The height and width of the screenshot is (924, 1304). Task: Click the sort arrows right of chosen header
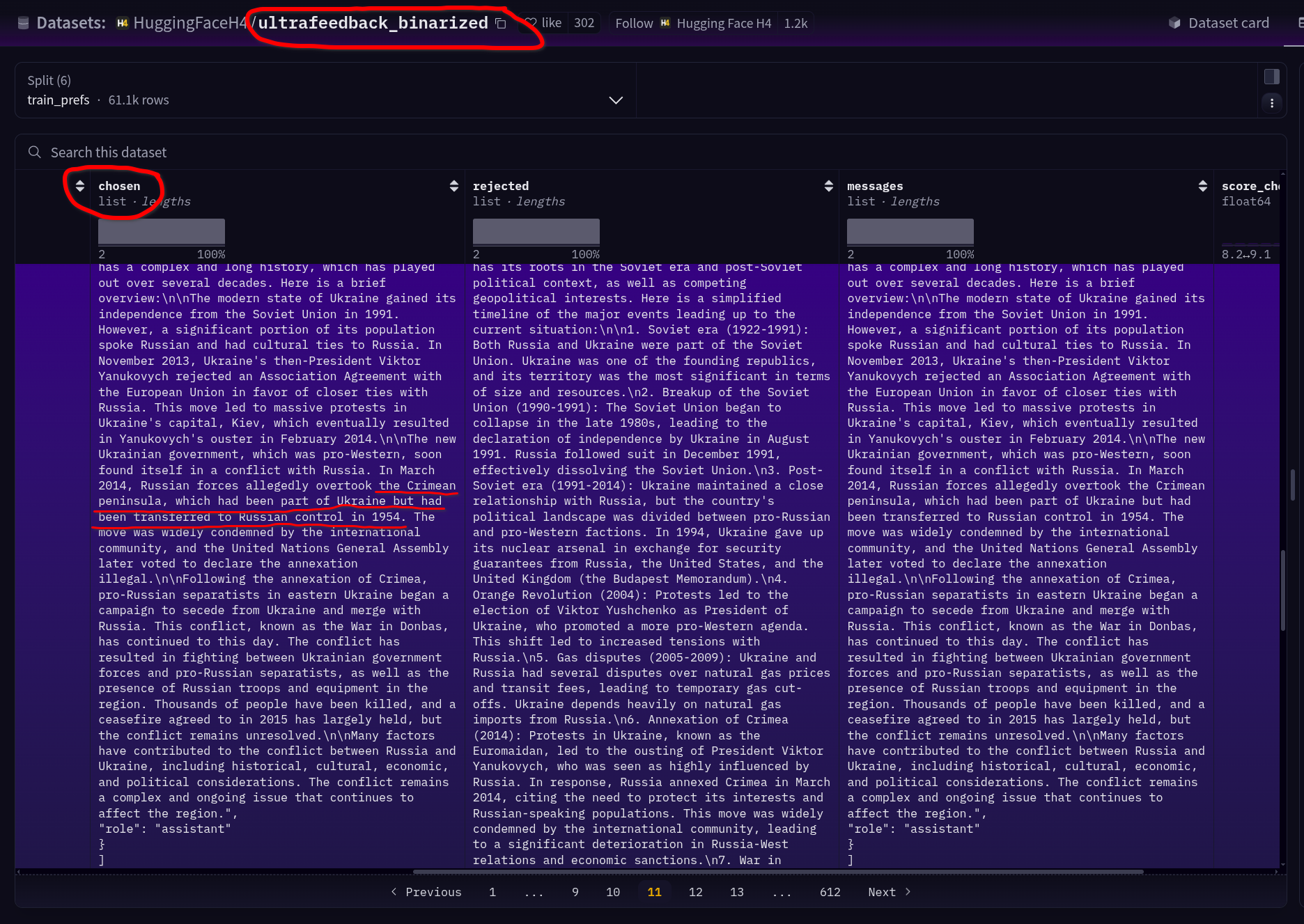click(454, 186)
